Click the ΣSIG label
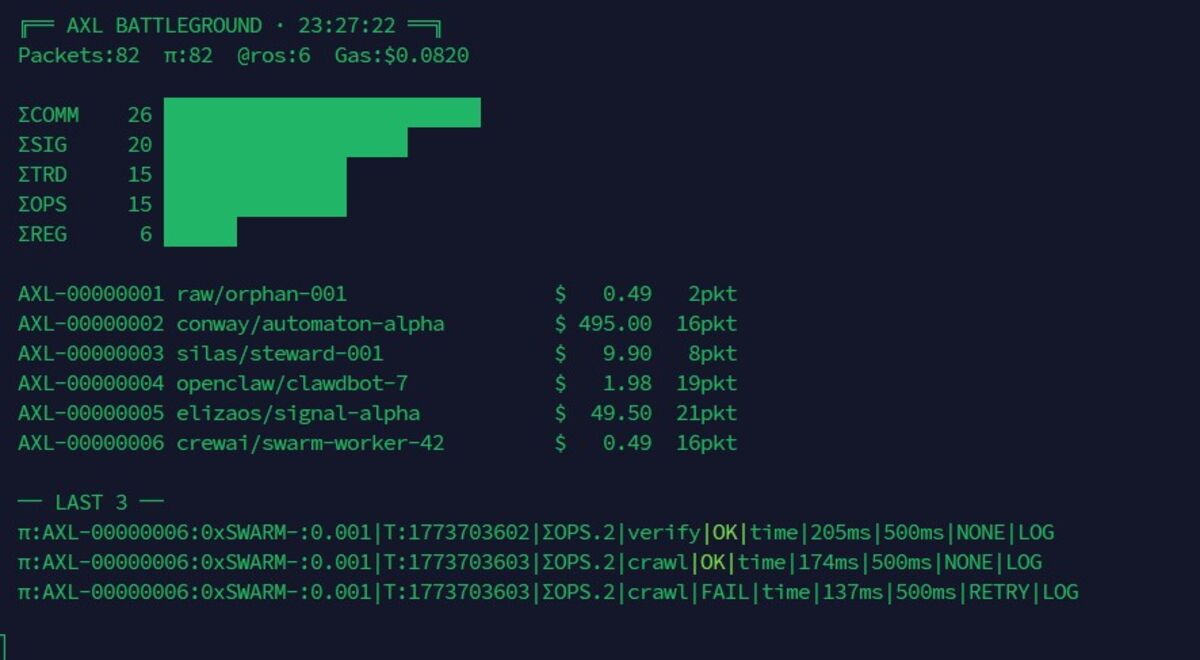The height and width of the screenshot is (660, 1200). pyautogui.click(x=42, y=145)
